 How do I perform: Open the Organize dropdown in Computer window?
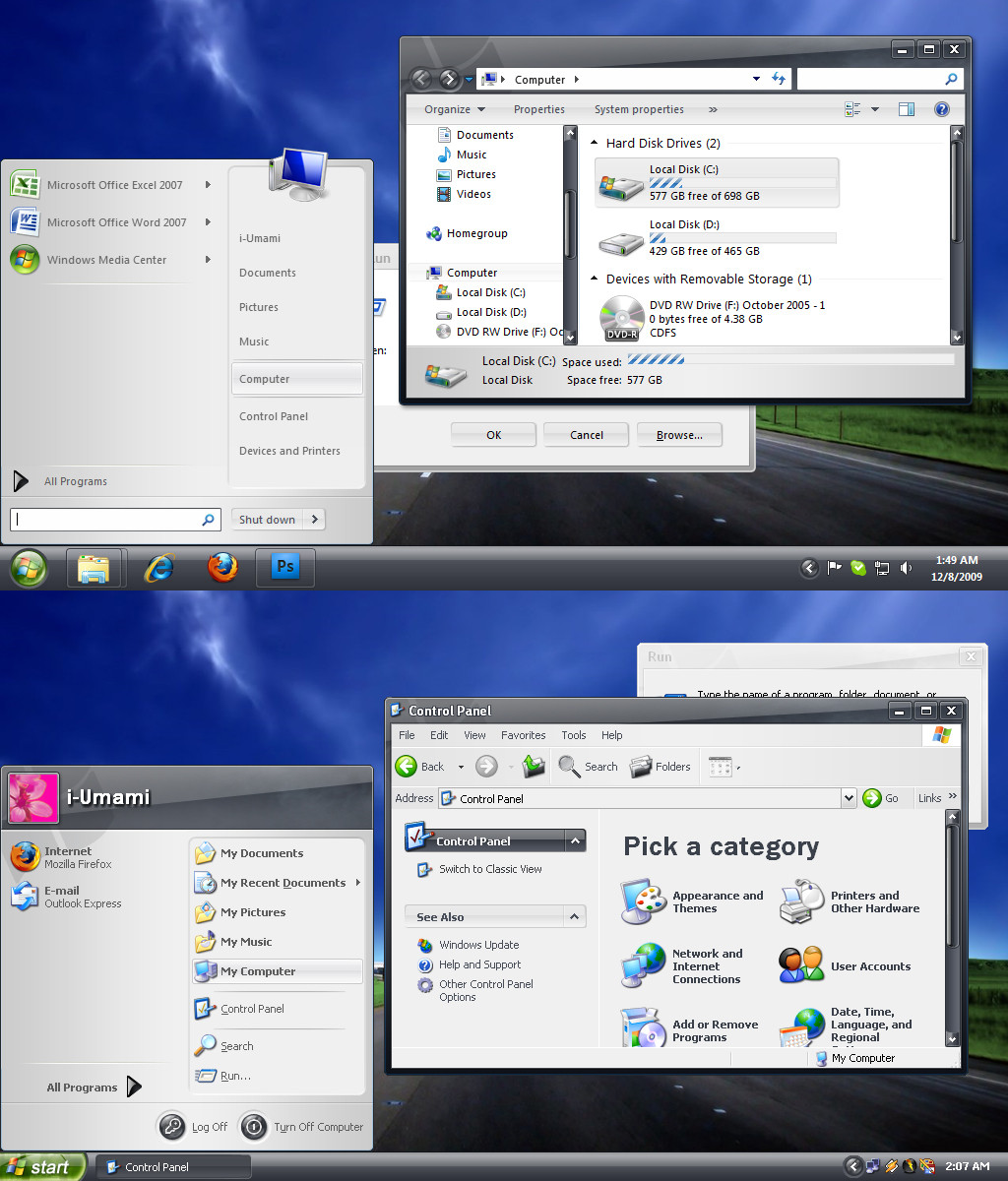pos(455,109)
